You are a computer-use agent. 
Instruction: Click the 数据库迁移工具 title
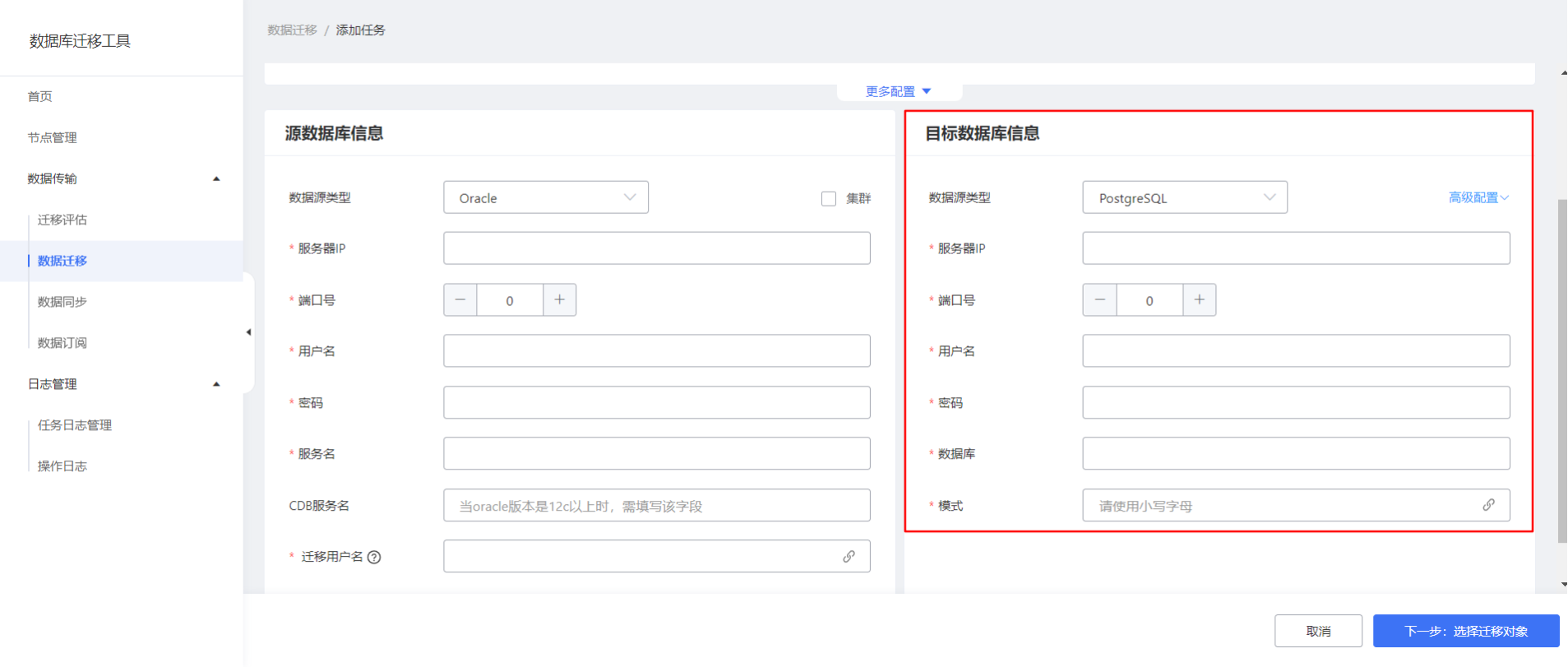(x=80, y=41)
